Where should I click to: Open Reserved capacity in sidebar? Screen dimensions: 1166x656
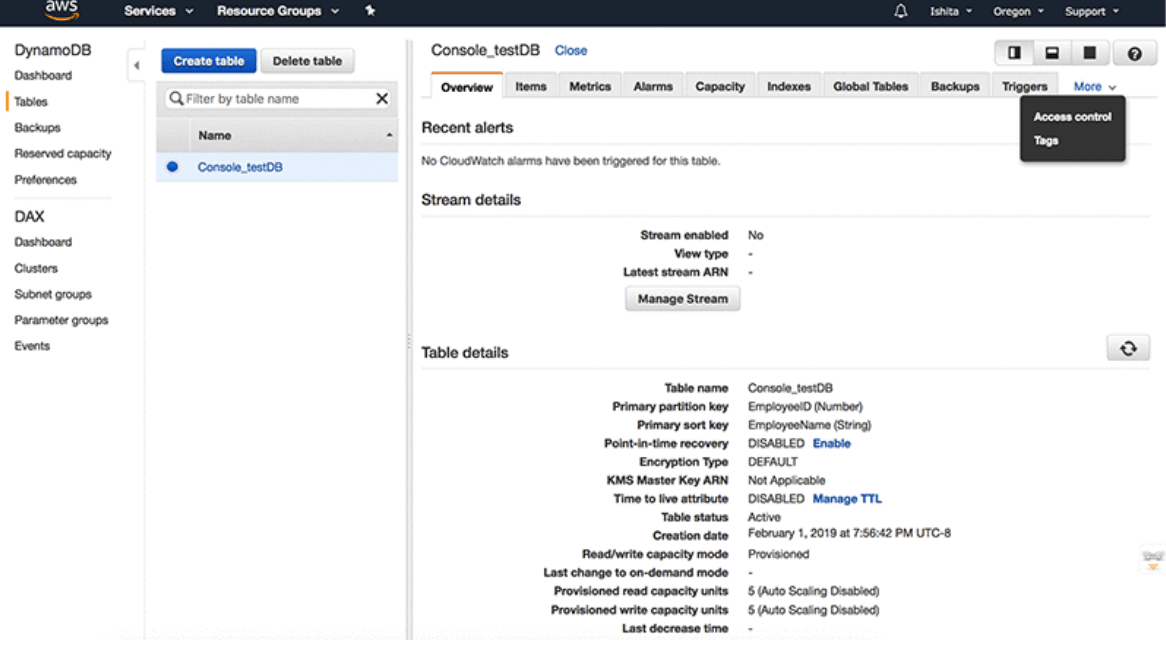[x=62, y=153]
